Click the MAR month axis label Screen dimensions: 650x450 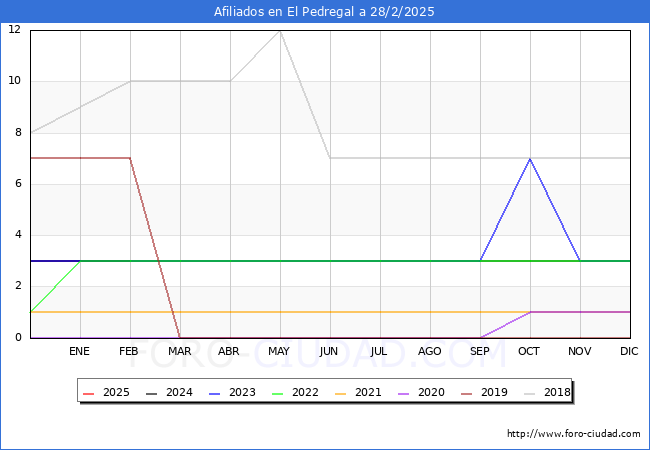pyautogui.click(x=179, y=351)
